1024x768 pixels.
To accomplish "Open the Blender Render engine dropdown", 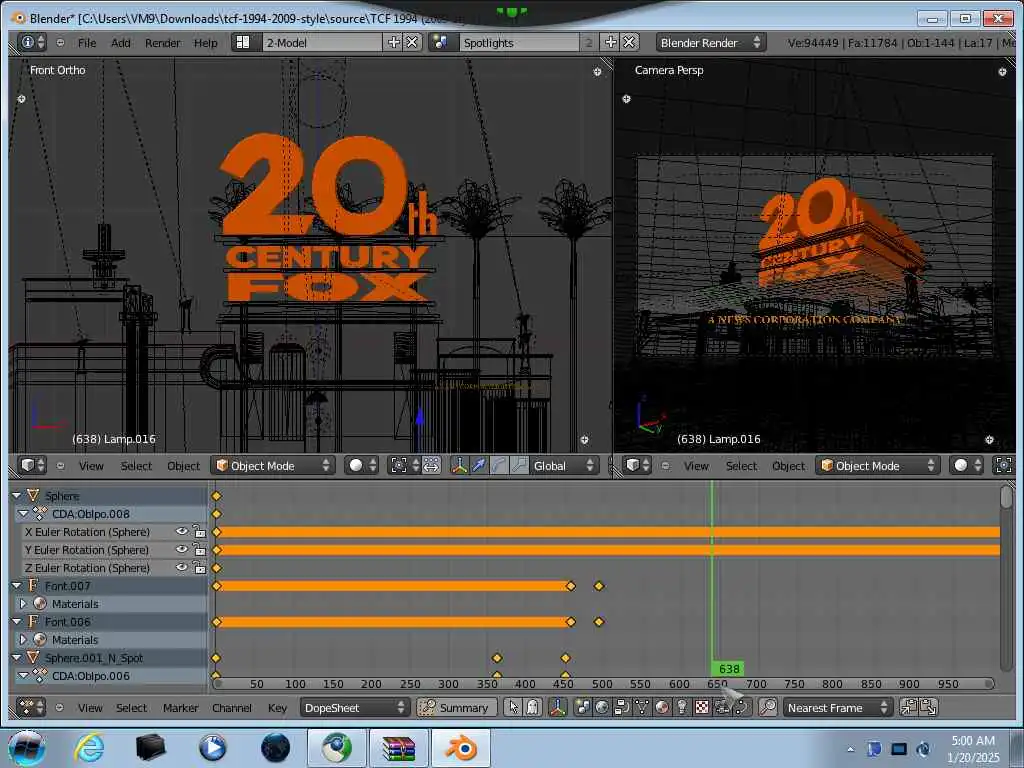I will tap(711, 42).
